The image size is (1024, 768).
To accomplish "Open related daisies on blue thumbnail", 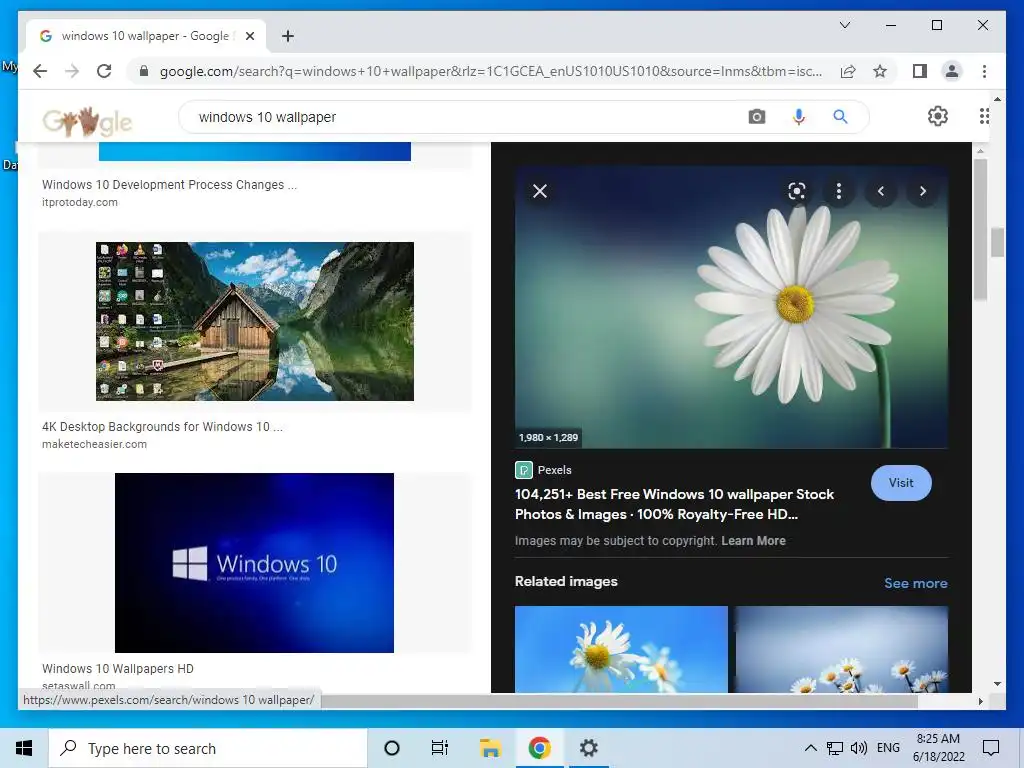I will (x=621, y=649).
